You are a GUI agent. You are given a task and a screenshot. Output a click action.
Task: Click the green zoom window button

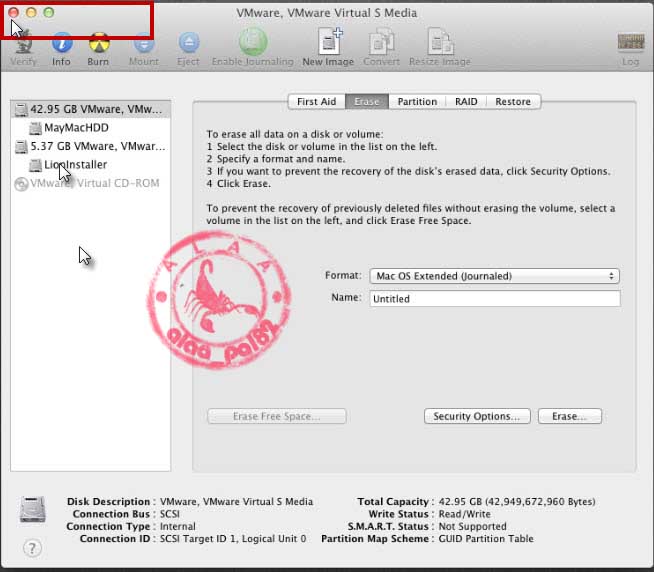coord(49,13)
